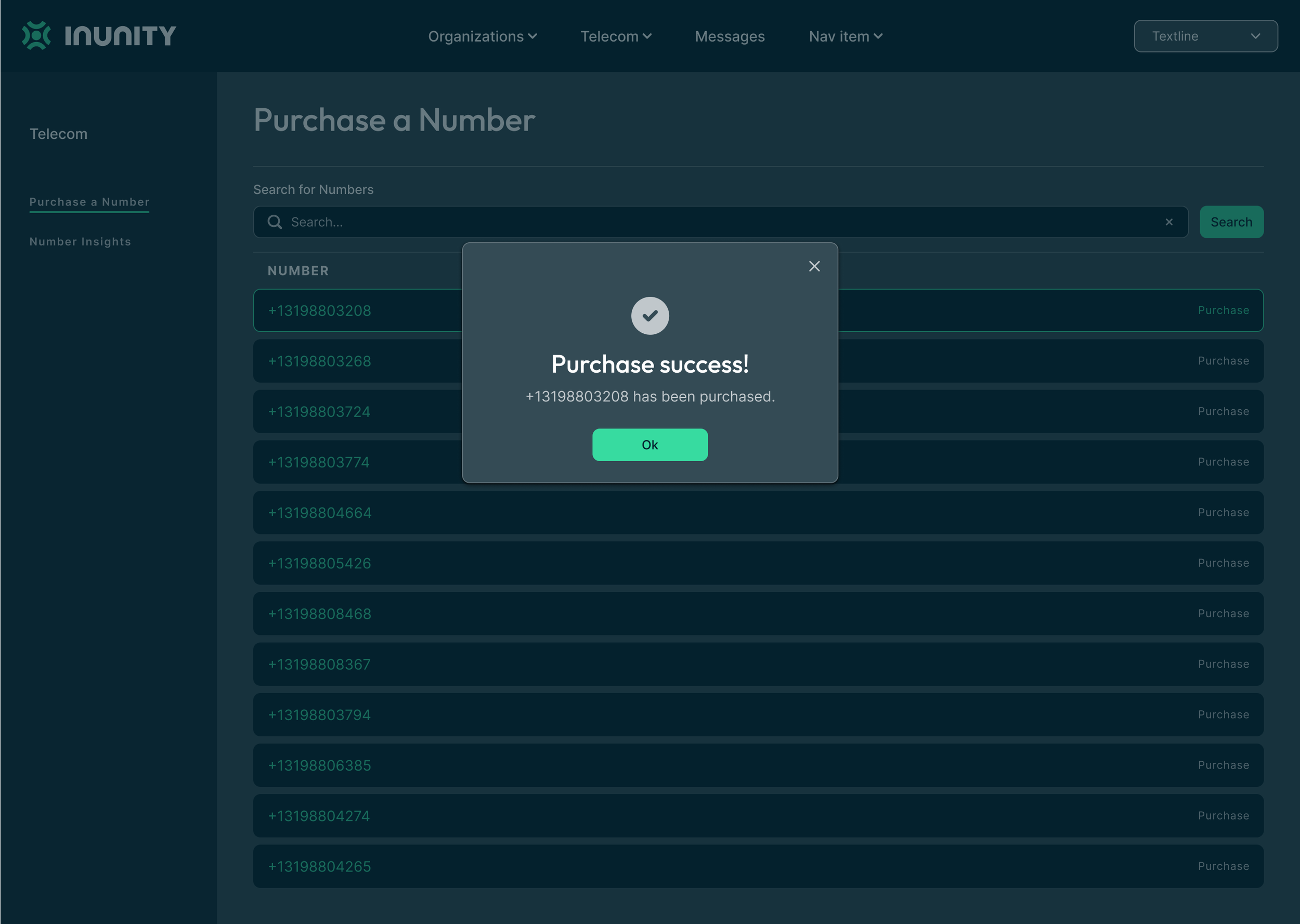The width and height of the screenshot is (1300, 924).
Task: Click the Inunity logo icon
Action: point(36,36)
